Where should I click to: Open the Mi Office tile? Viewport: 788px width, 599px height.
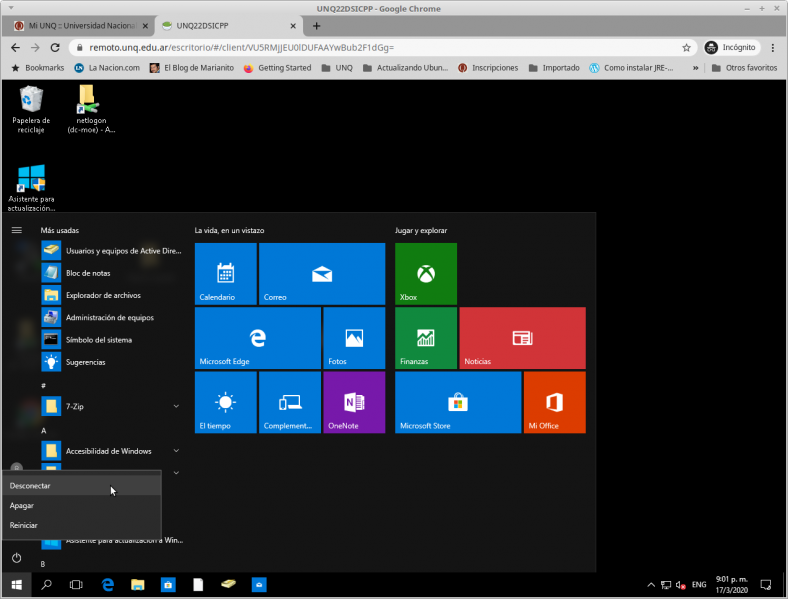click(554, 403)
